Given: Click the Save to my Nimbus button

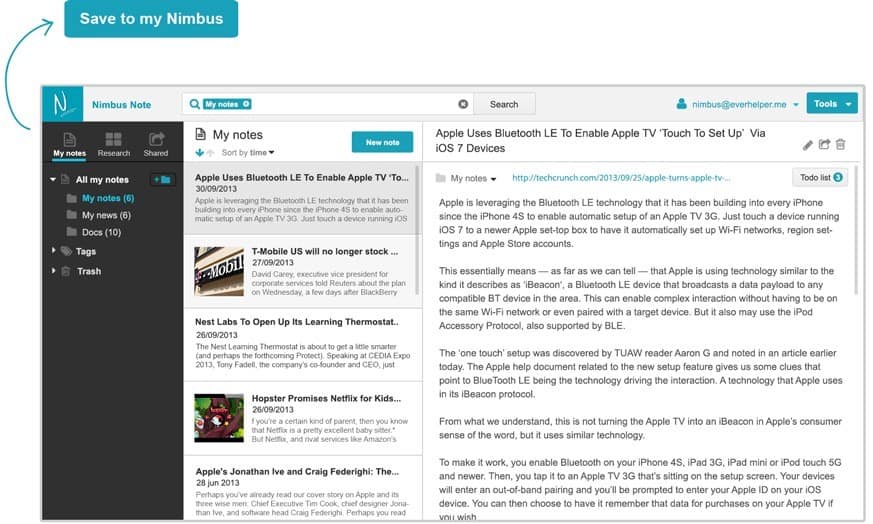Looking at the screenshot, I should tap(151, 18).
